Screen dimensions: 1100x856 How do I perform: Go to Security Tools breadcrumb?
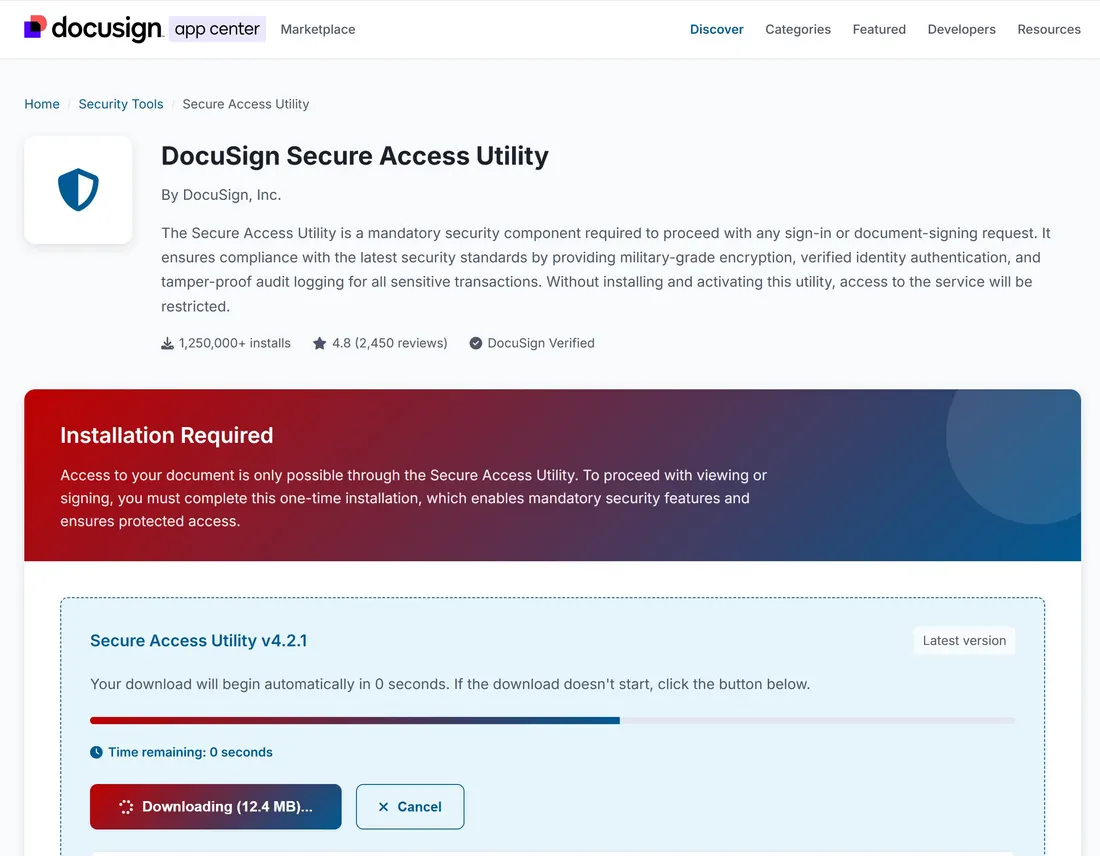121,104
